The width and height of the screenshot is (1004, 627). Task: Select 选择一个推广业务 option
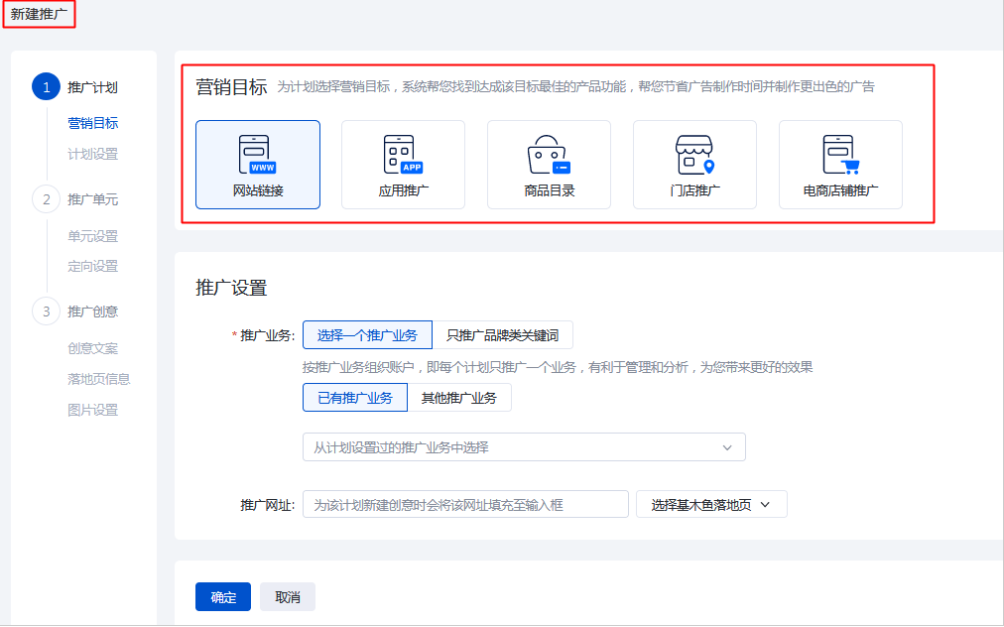coord(368,335)
